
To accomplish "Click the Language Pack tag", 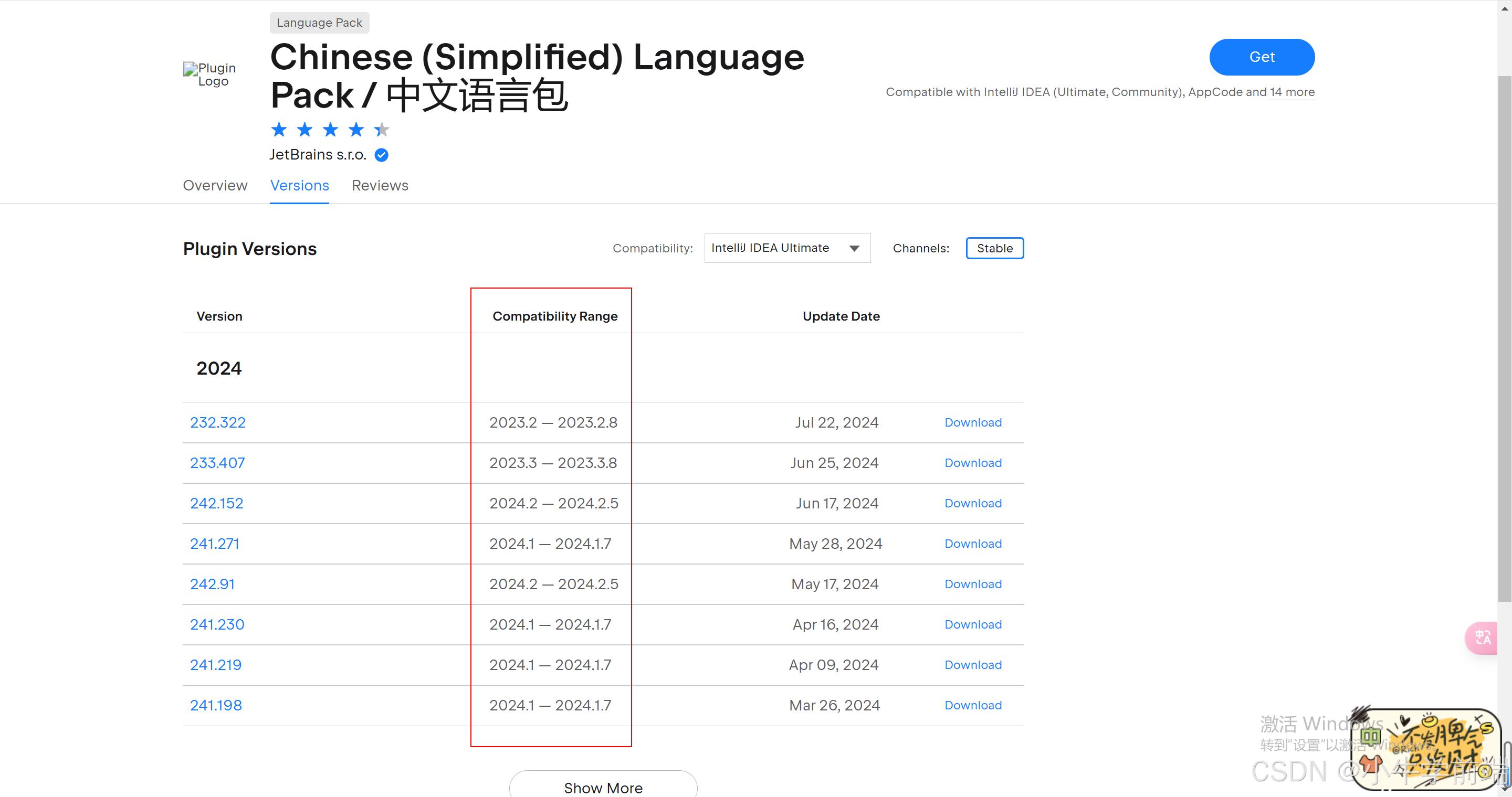I will coord(319,23).
